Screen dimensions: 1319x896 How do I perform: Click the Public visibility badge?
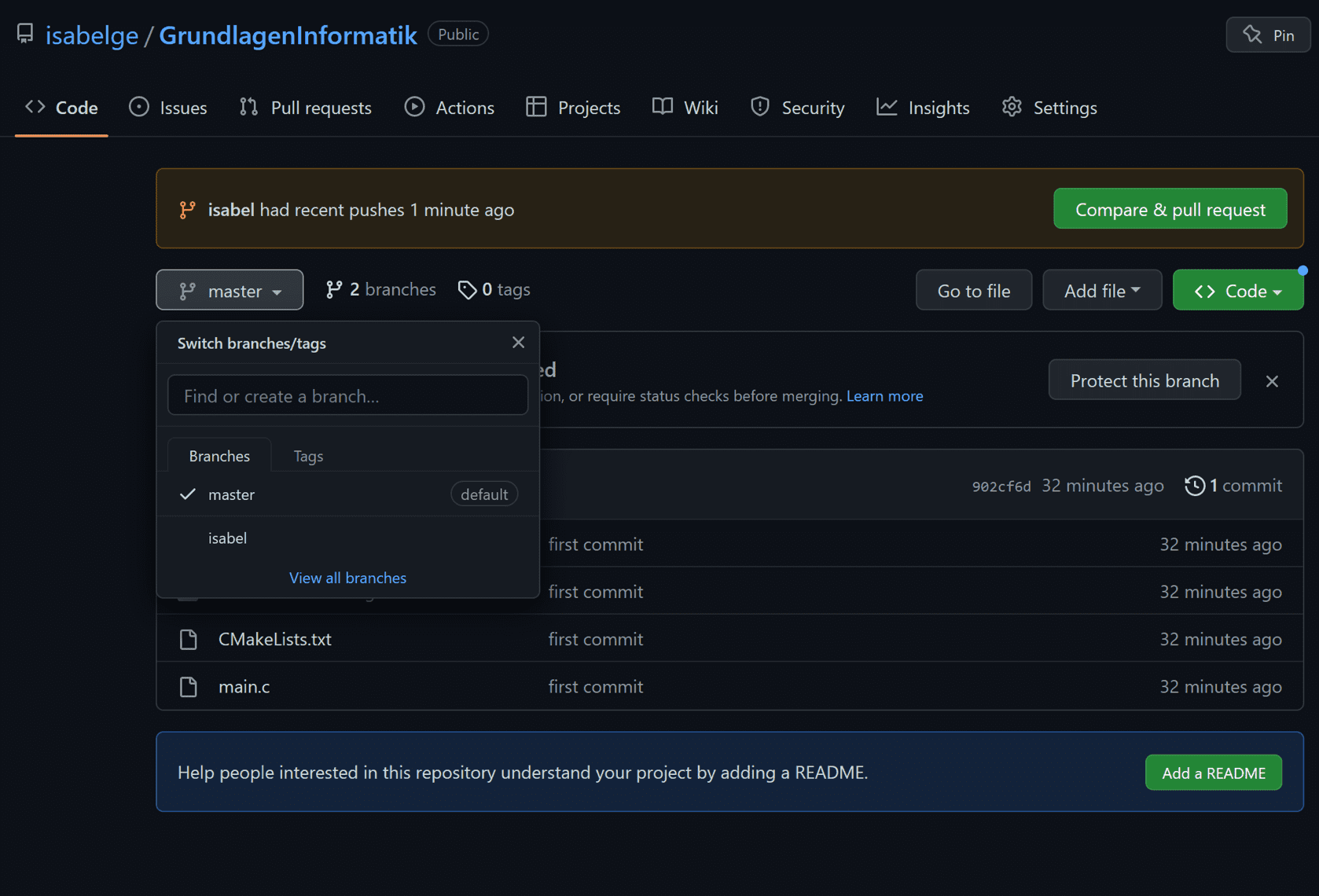pyautogui.click(x=457, y=34)
